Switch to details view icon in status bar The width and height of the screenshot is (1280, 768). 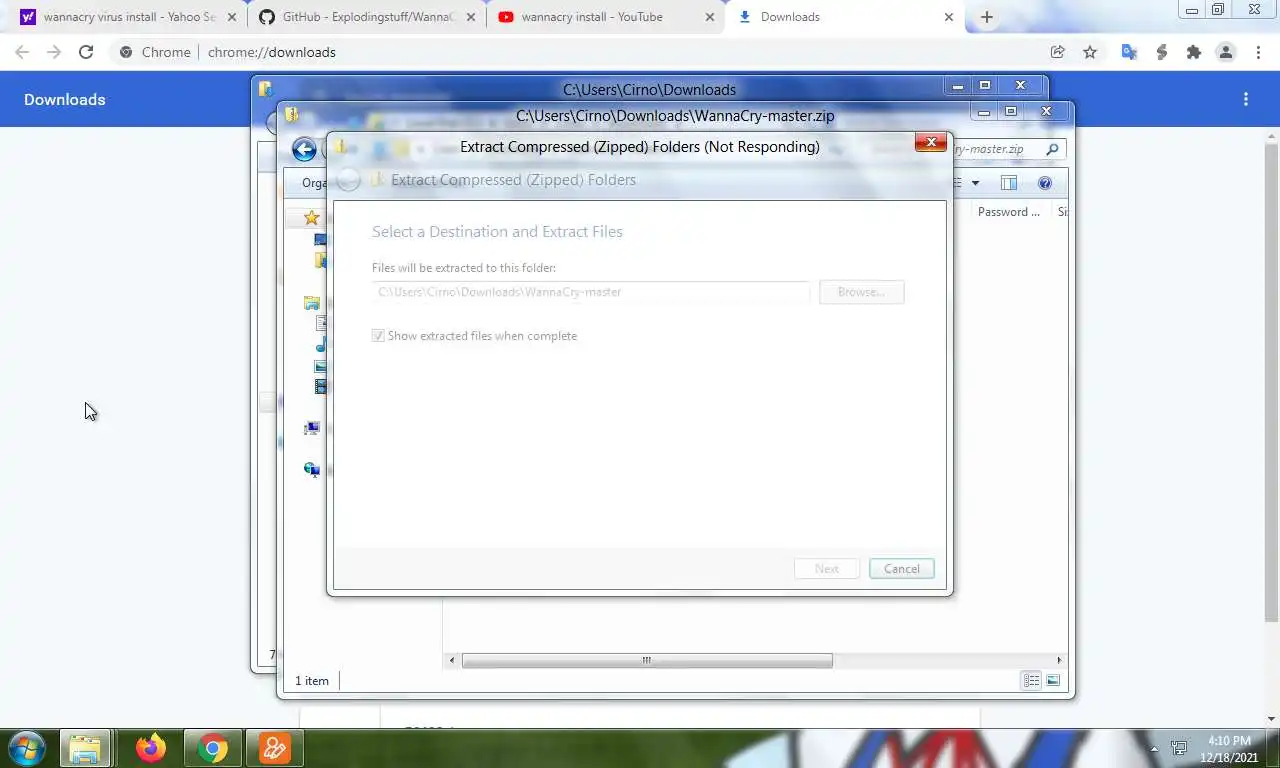tap(1031, 681)
